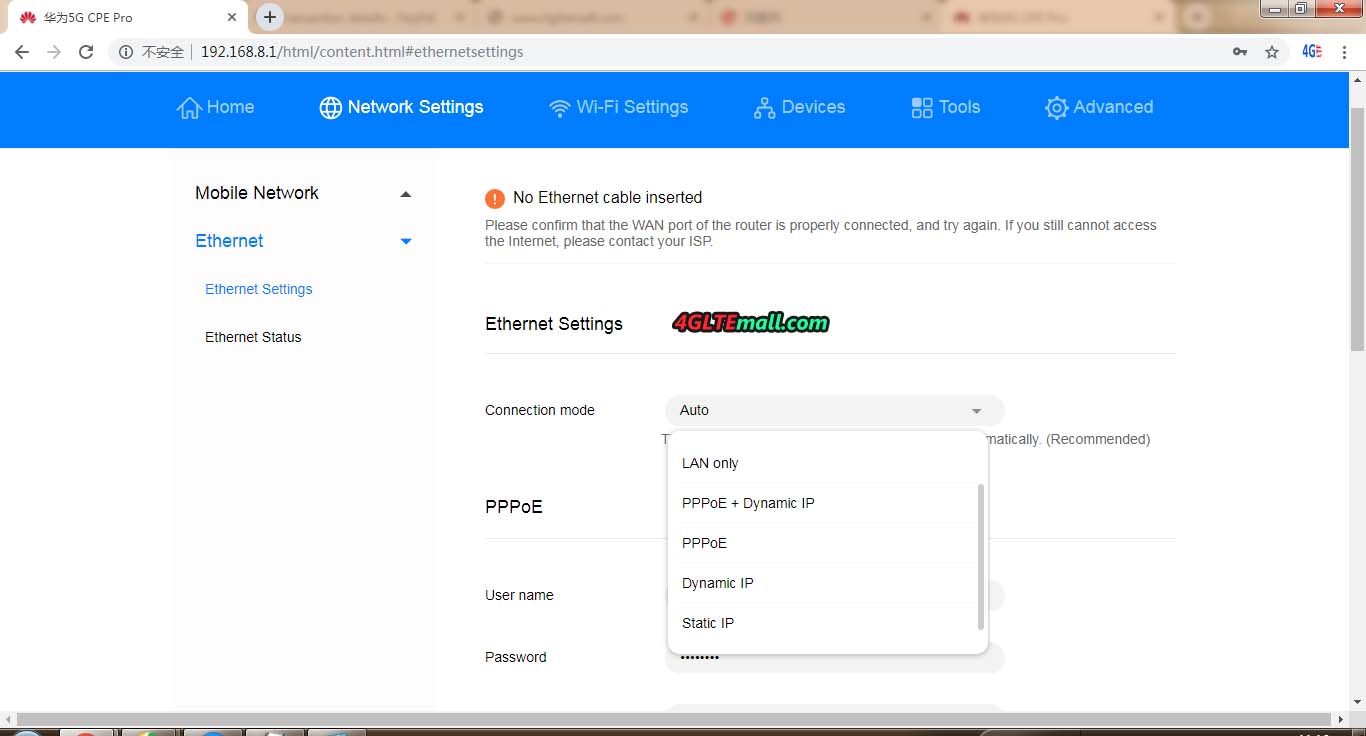Viewport: 1366px width, 736px height.
Task: Open new browser tab with plus
Action: pyautogui.click(x=270, y=17)
